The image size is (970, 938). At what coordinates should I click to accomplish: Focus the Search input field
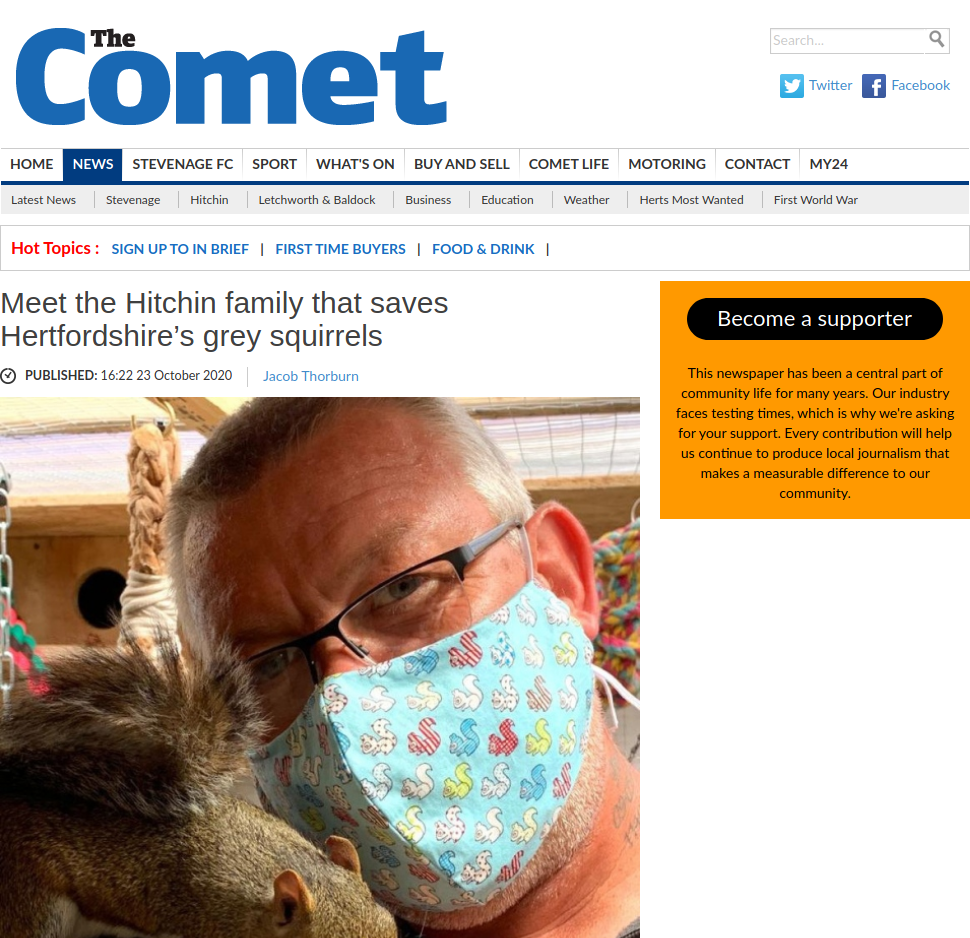(848, 41)
